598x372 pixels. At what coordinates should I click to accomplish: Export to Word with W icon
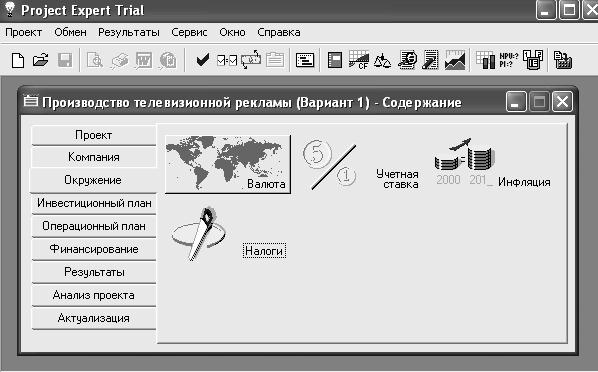click(144, 60)
